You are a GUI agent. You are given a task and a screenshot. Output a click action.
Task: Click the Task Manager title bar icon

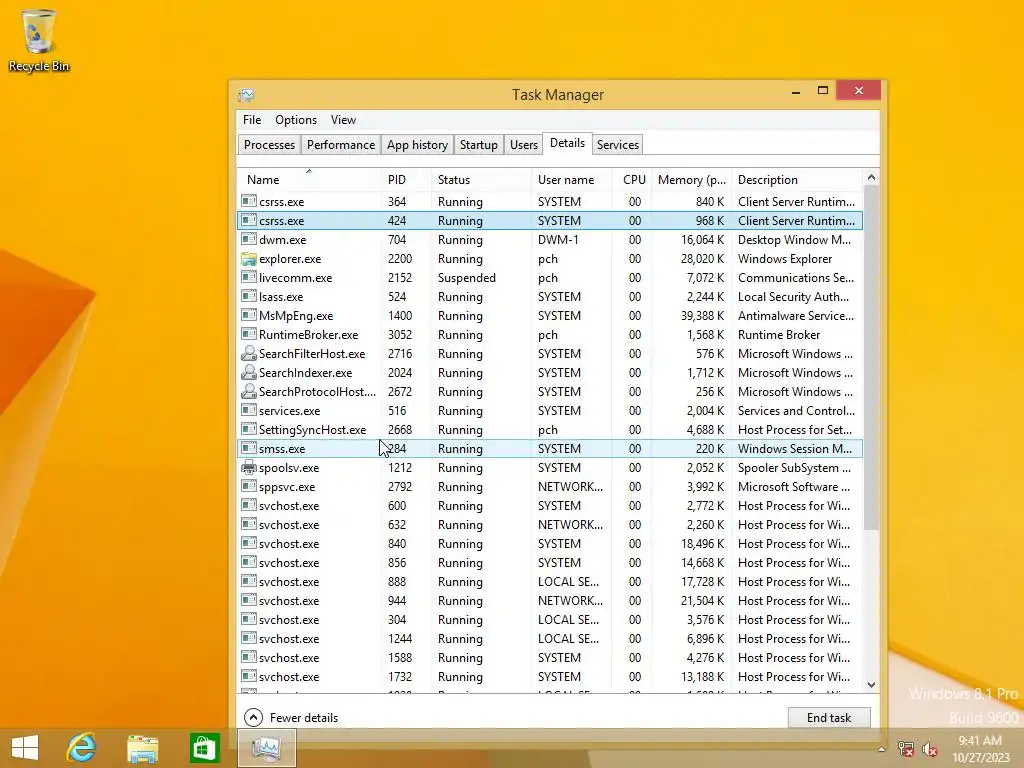pos(246,95)
